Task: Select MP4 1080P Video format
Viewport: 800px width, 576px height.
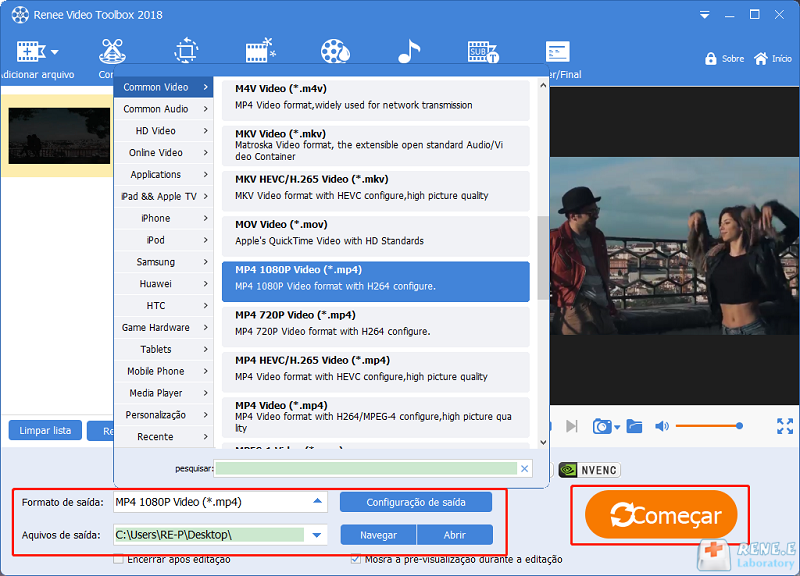Action: pos(376,281)
